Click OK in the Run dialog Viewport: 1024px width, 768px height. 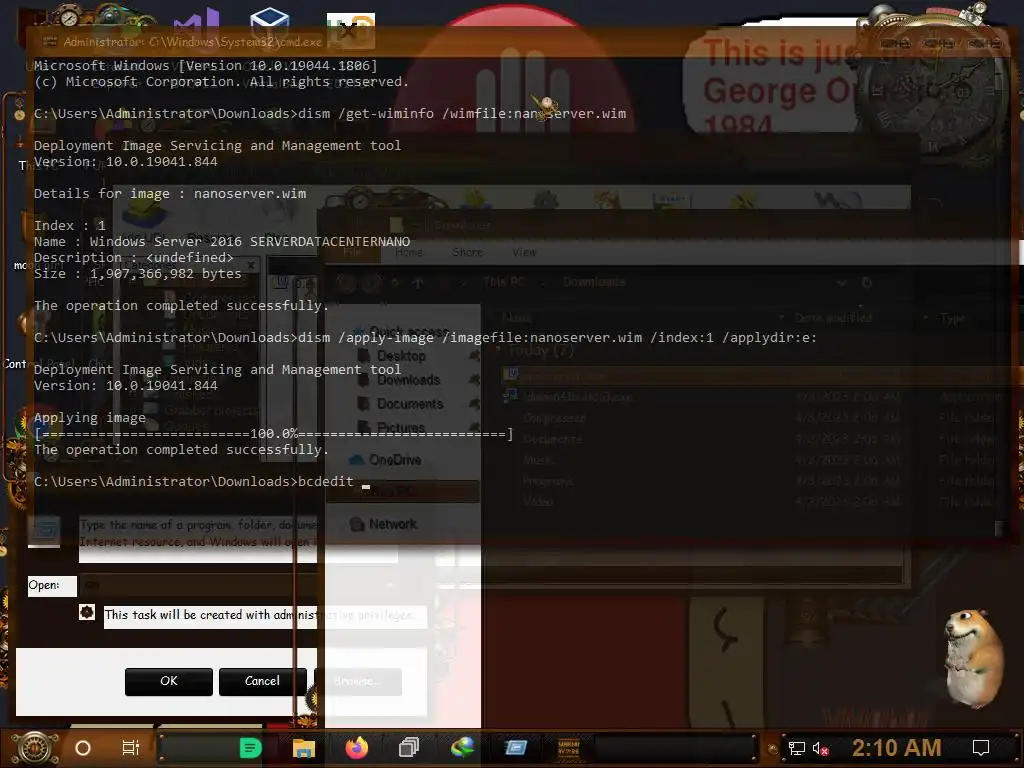[x=168, y=681]
